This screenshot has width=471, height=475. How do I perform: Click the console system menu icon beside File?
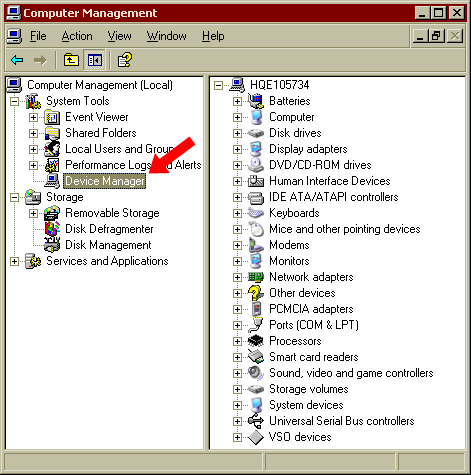[x=14, y=36]
